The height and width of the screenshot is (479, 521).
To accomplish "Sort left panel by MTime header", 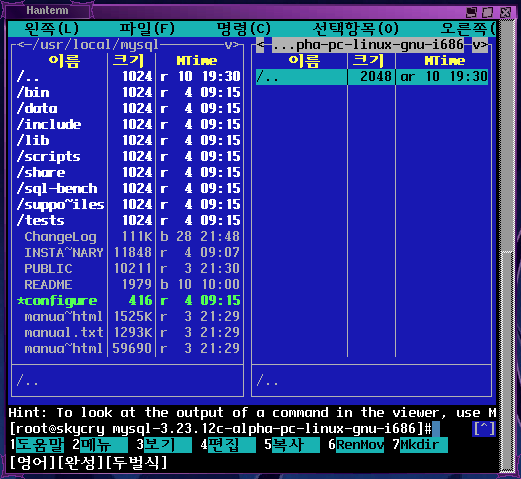I will point(197,61).
